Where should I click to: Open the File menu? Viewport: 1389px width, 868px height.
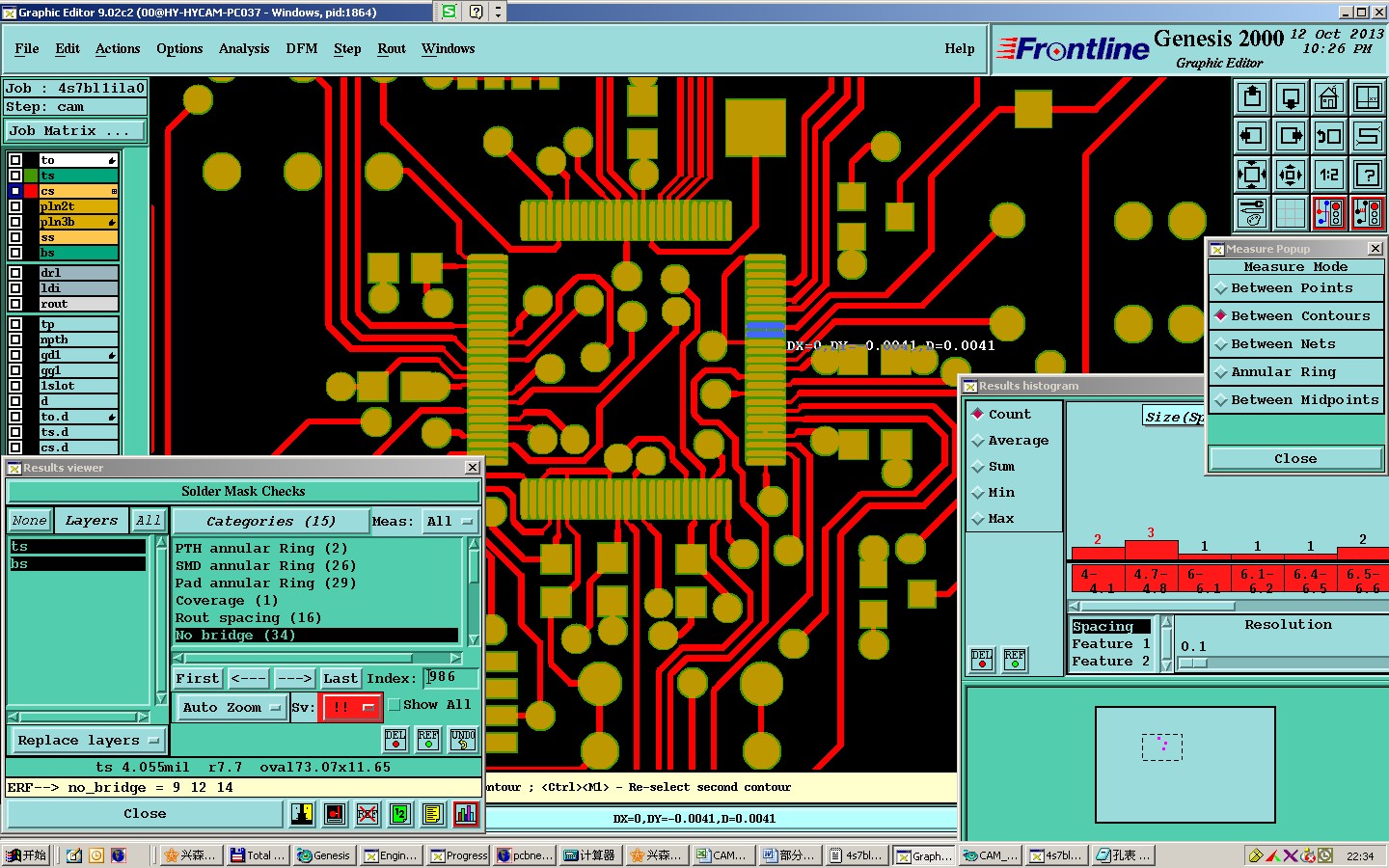coord(27,48)
